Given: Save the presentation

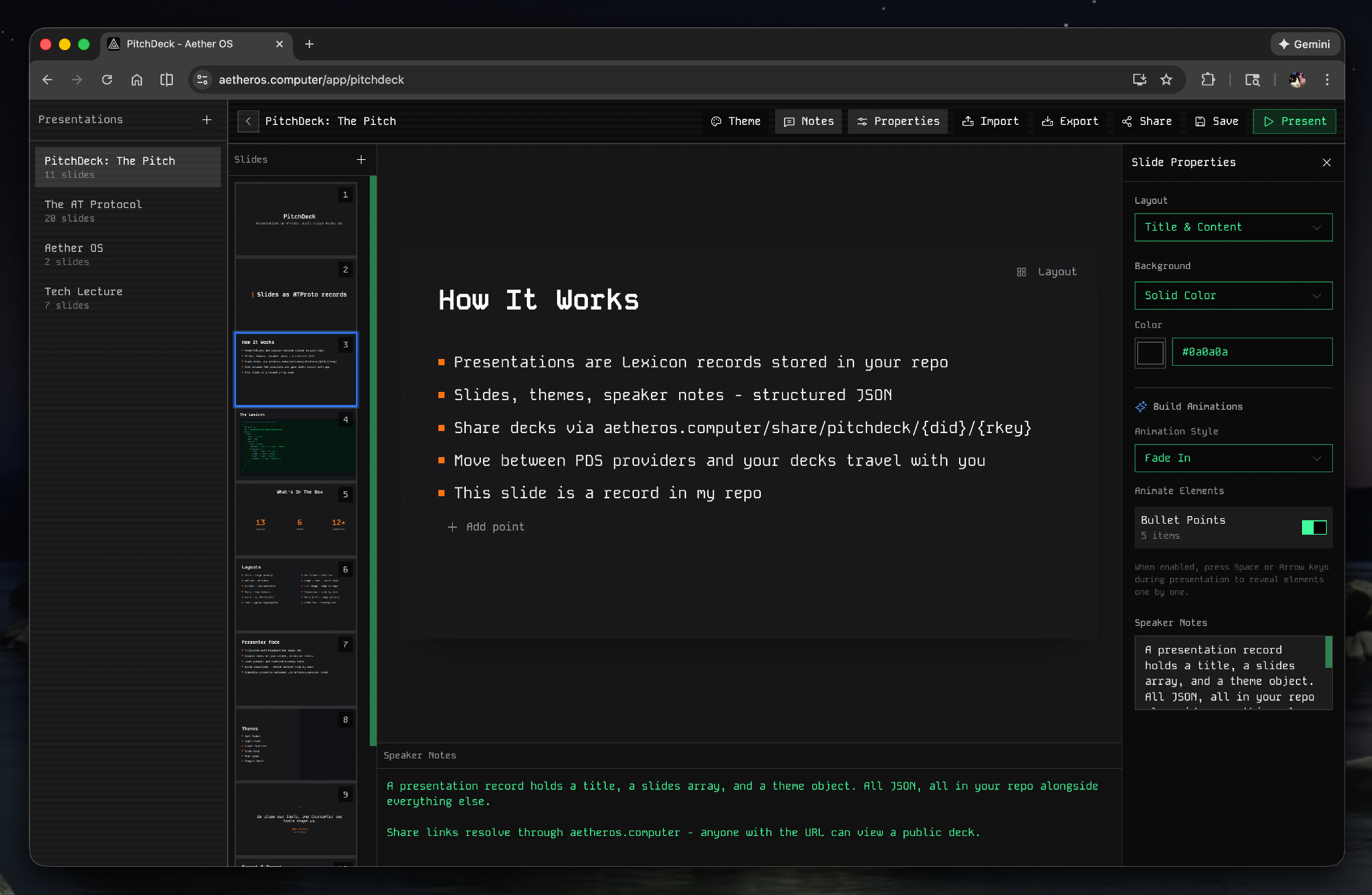Looking at the screenshot, I should pyautogui.click(x=1216, y=121).
